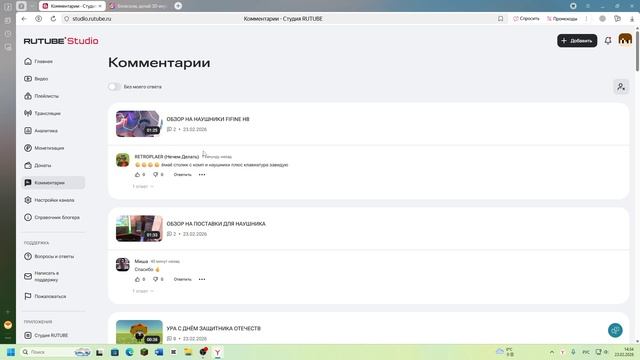Toggle Без моего ответа switch

click(114, 87)
